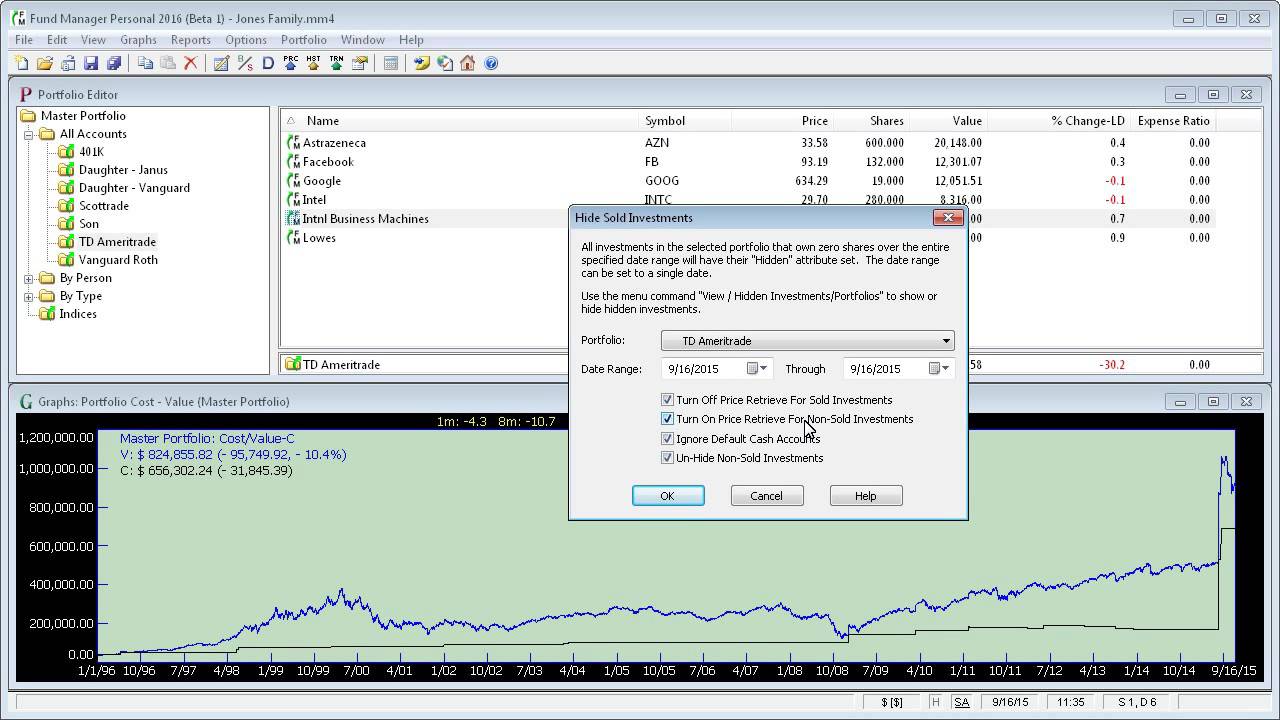Open the Portfolio dropdown showing TD Ameritrade
The width and height of the screenshot is (1280, 720).
808,341
